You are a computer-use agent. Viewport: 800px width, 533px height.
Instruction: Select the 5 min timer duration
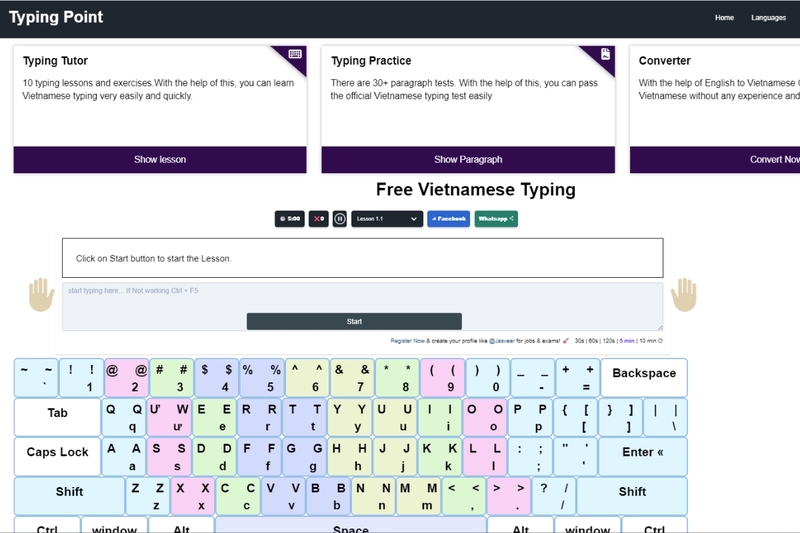click(x=627, y=341)
